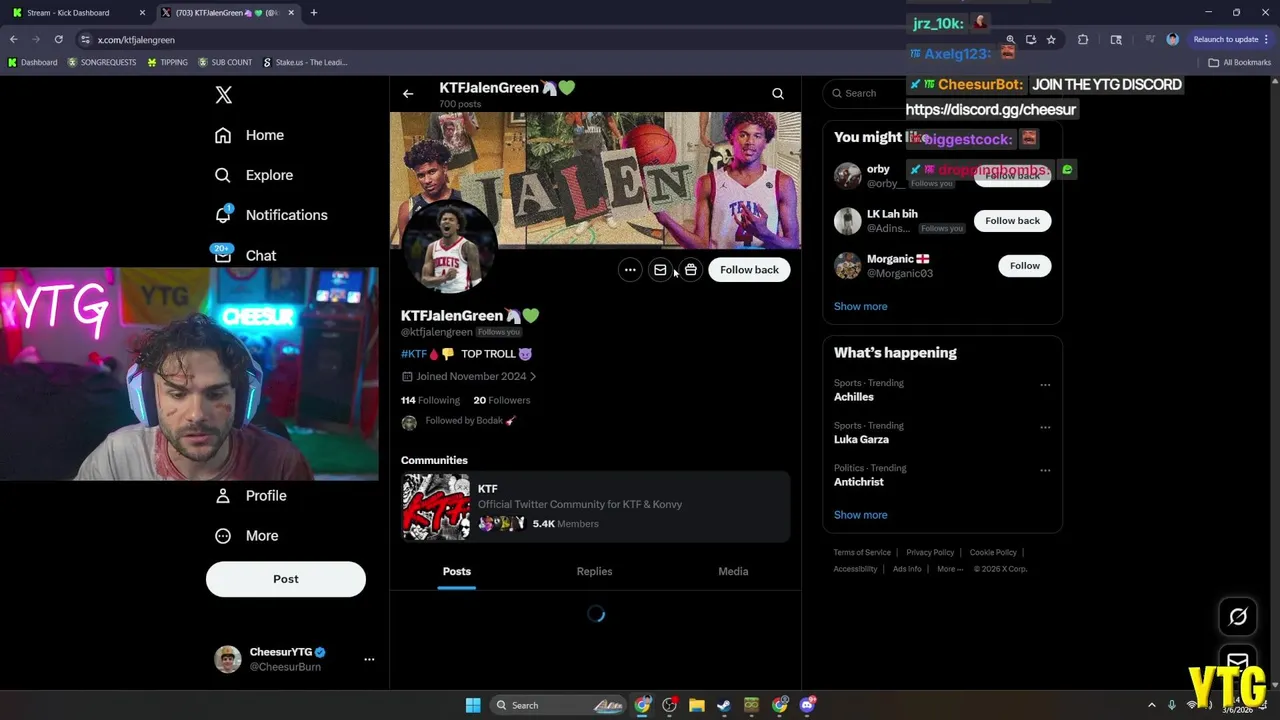Open Chat messages
This screenshot has width=1280, height=720.
(245, 255)
